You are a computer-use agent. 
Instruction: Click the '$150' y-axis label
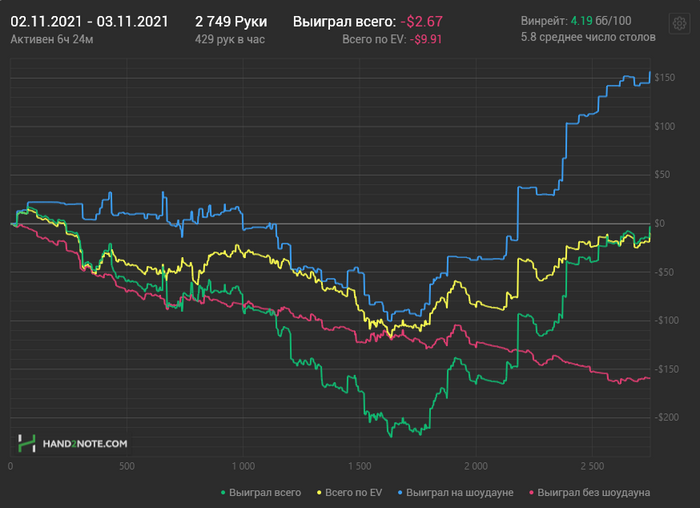[x=665, y=78]
